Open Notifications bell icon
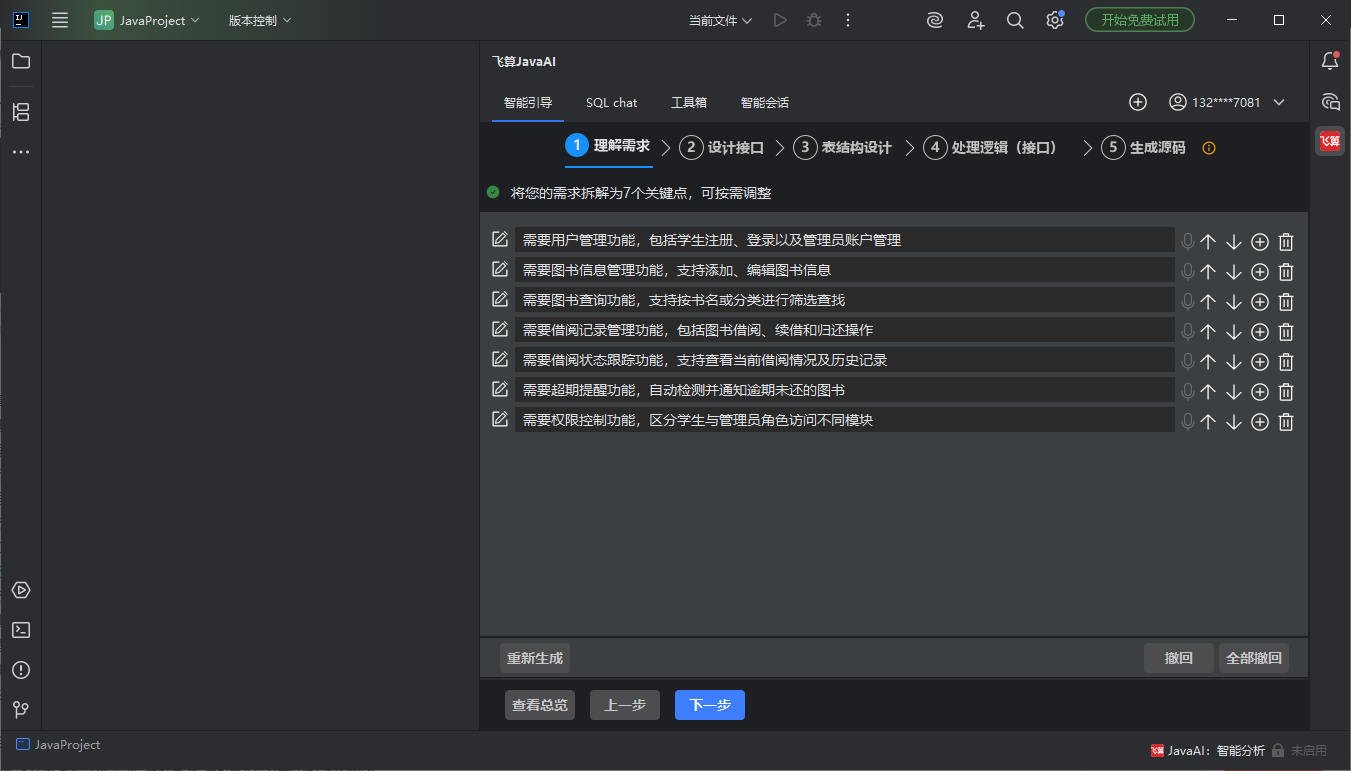 [x=1330, y=61]
